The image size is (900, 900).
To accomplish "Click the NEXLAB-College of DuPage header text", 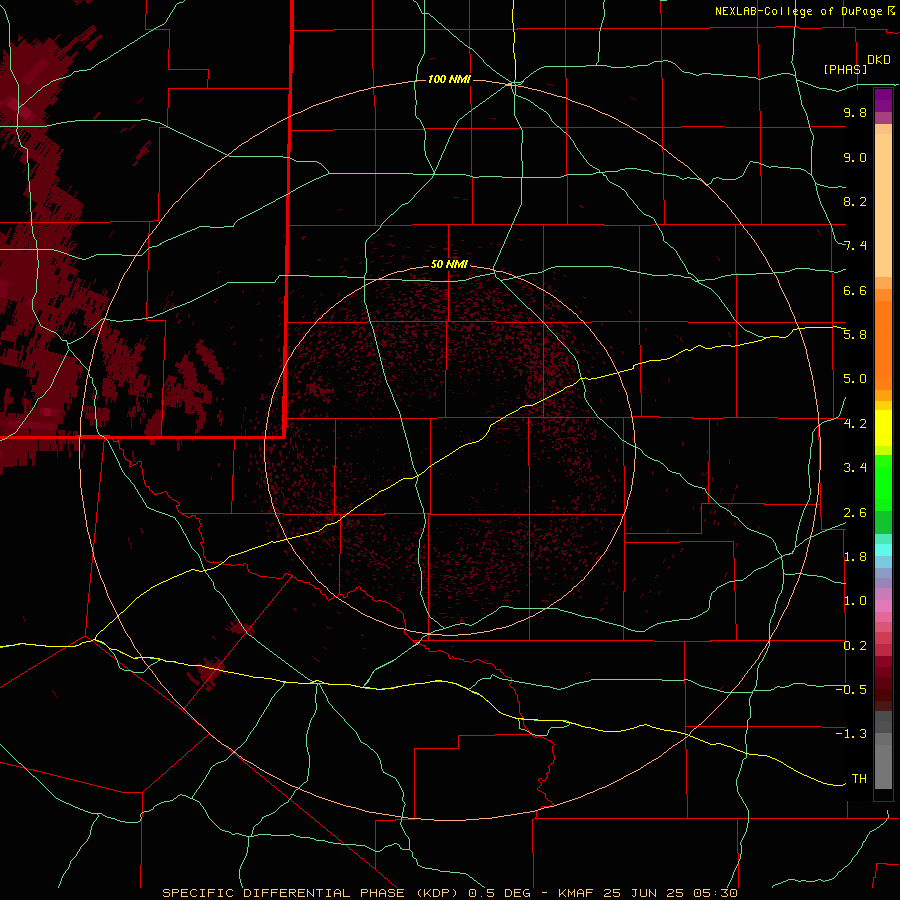I will 799,11.
